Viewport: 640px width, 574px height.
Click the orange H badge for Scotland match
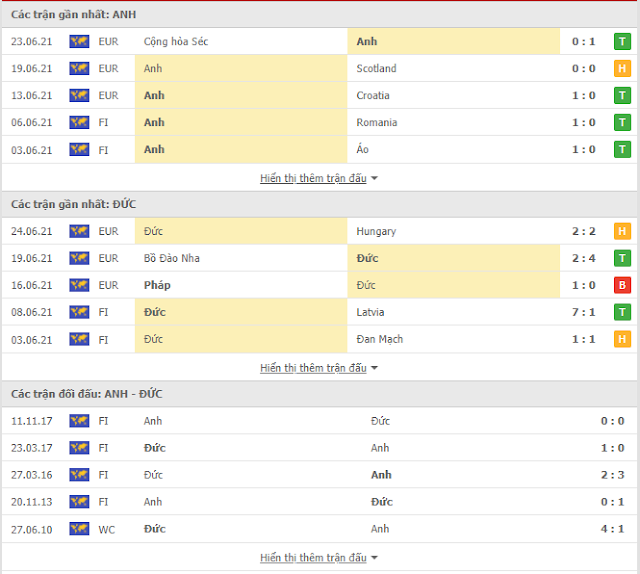(622, 69)
